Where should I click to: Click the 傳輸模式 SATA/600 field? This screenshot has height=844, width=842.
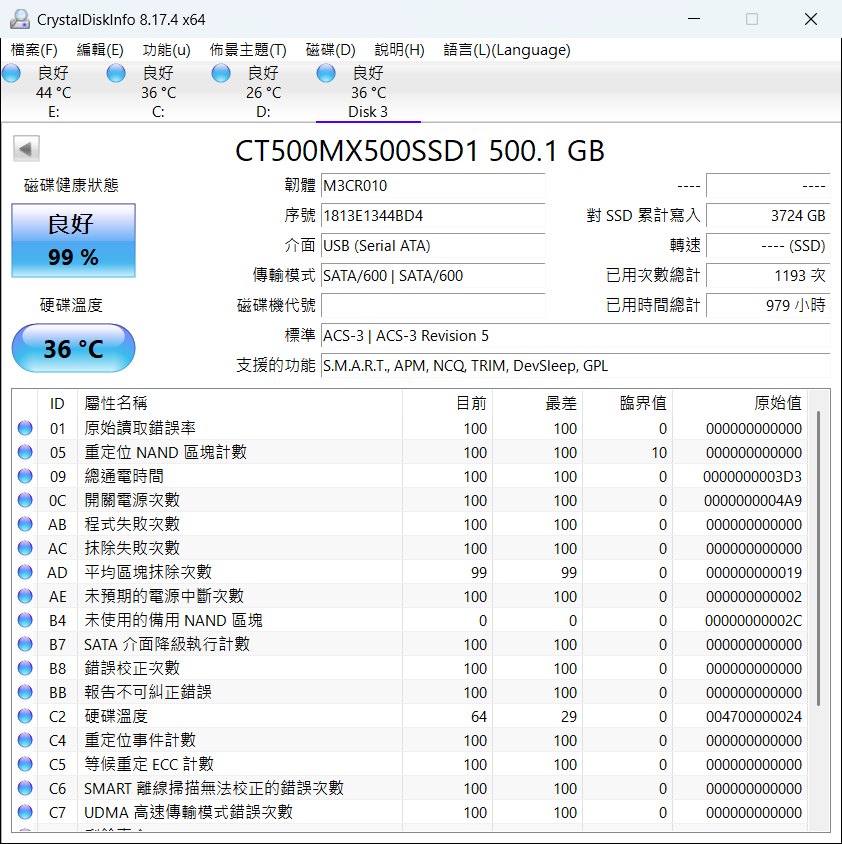click(x=433, y=276)
